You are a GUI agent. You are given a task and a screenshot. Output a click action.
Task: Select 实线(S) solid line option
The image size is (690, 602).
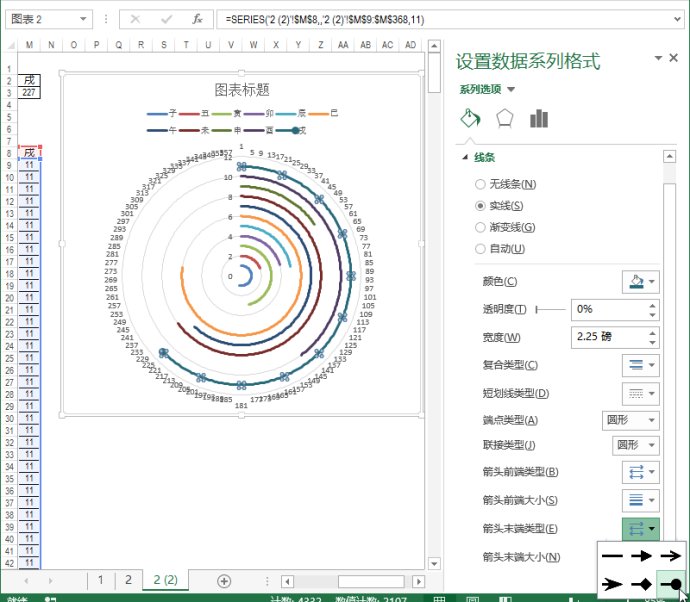click(x=499, y=206)
